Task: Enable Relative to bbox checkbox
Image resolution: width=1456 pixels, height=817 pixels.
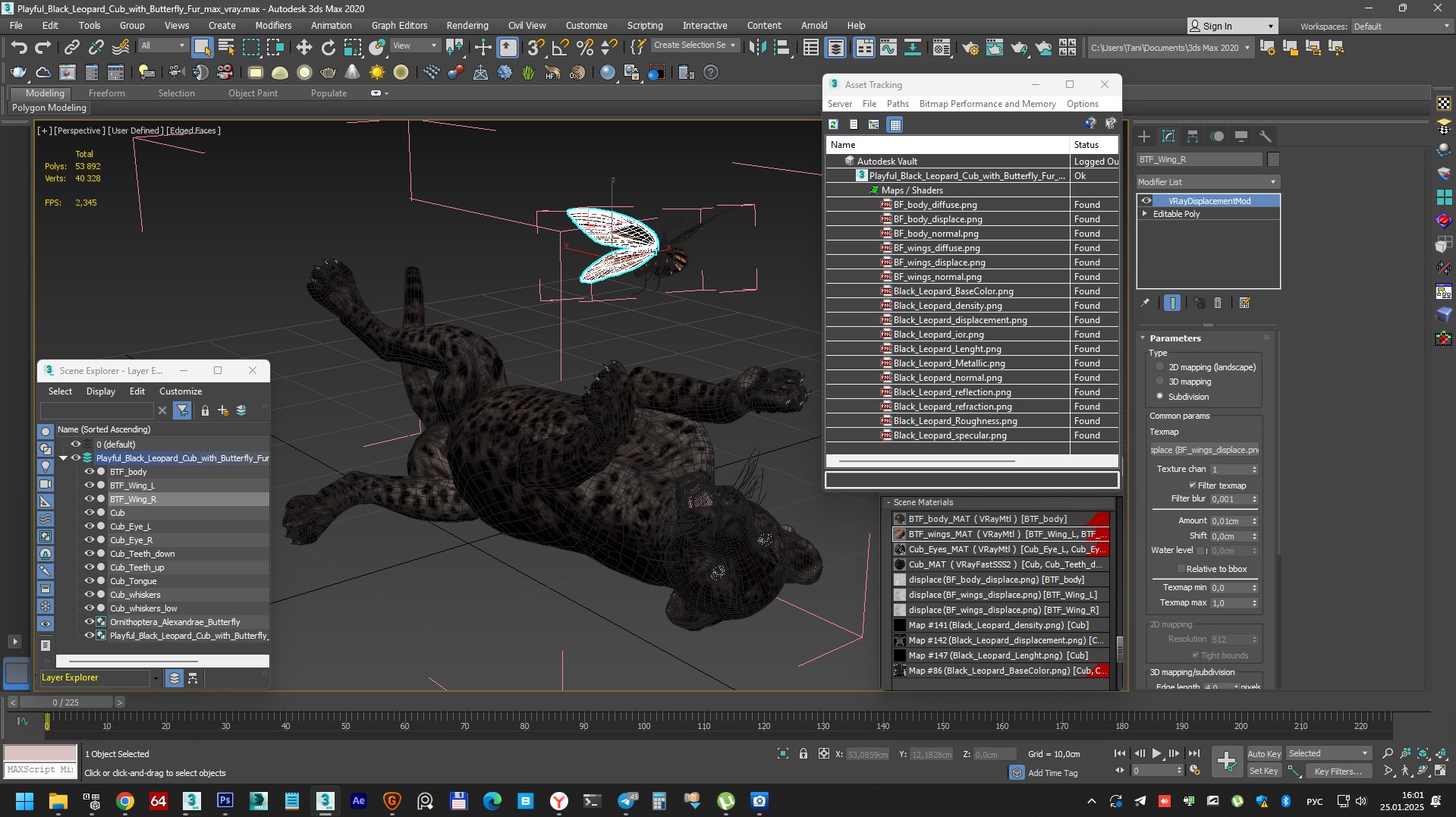Action: point(1181,569)
